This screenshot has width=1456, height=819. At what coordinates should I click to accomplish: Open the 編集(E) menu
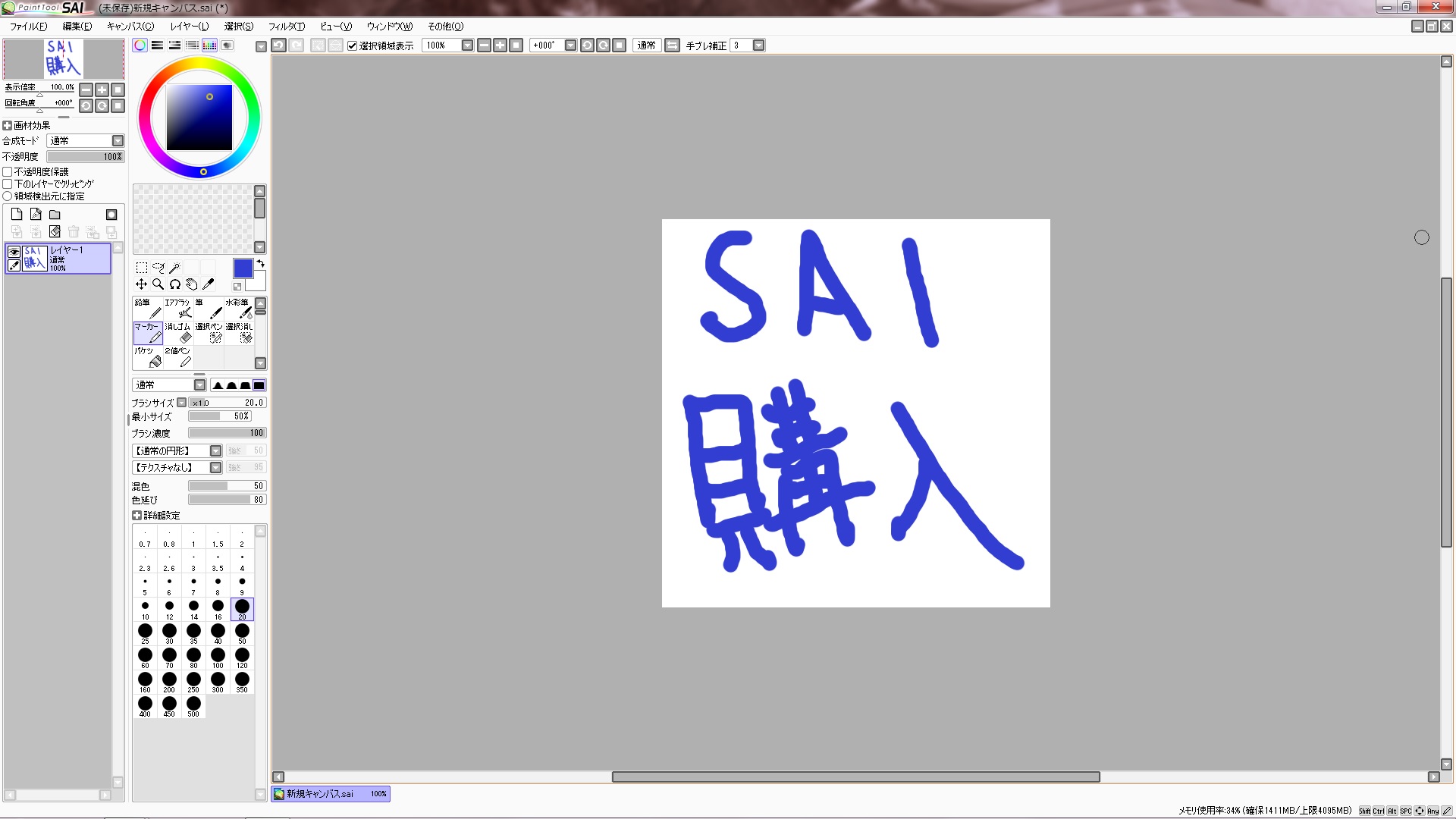pos(77,27)
